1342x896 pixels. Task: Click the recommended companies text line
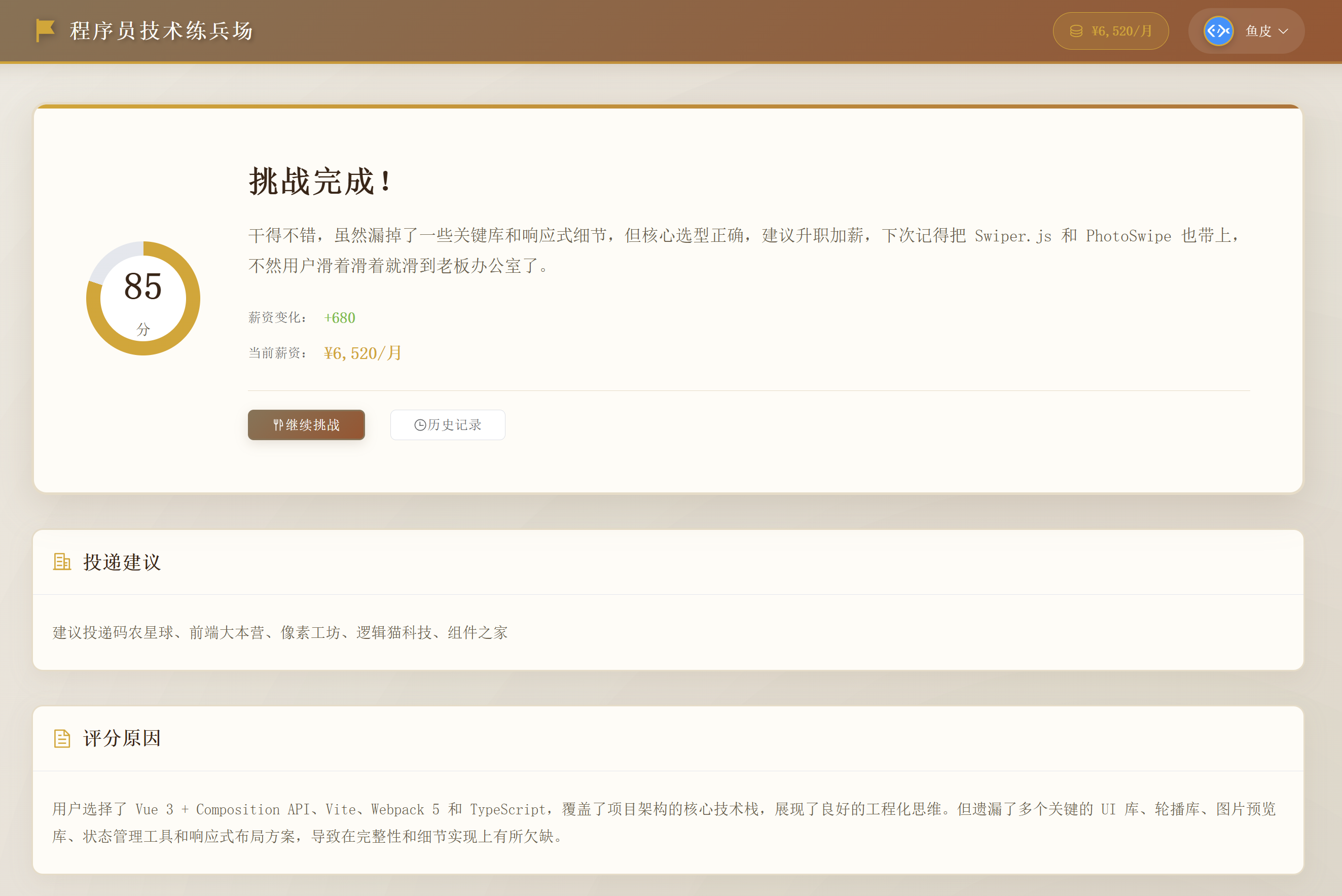280,632
